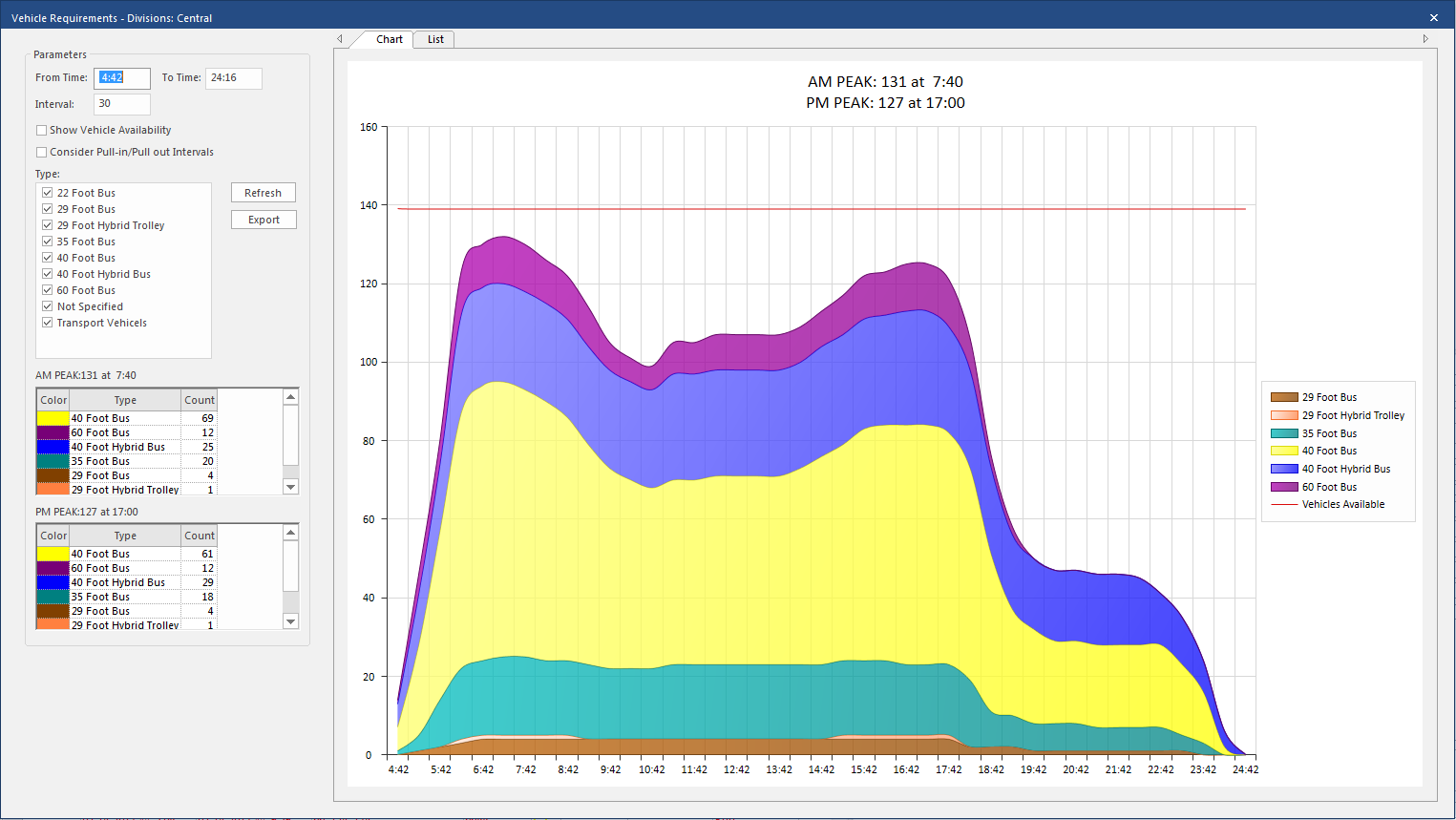Switch to the List tab
This screenshot has width=1456, height=820.
[x=435, y=39]
